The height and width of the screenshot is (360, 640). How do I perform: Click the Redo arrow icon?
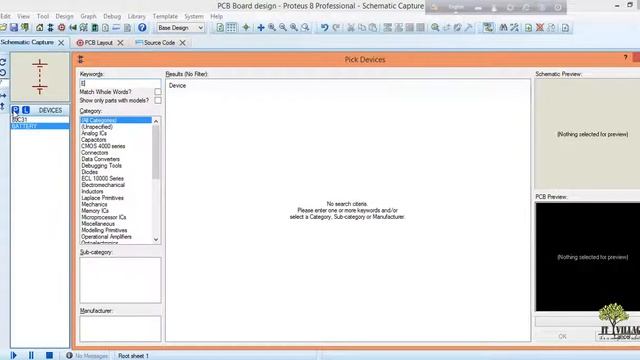pos(336,27)
